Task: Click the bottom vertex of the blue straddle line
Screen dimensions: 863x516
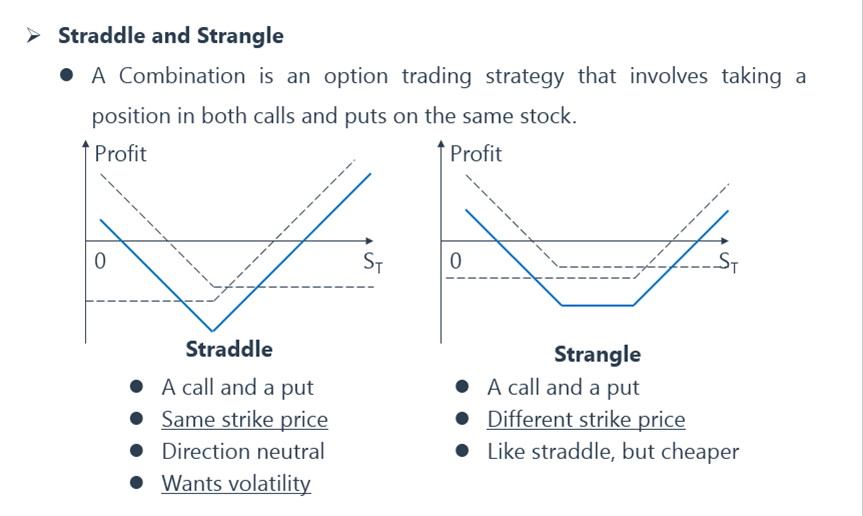Action: (212, 330)
